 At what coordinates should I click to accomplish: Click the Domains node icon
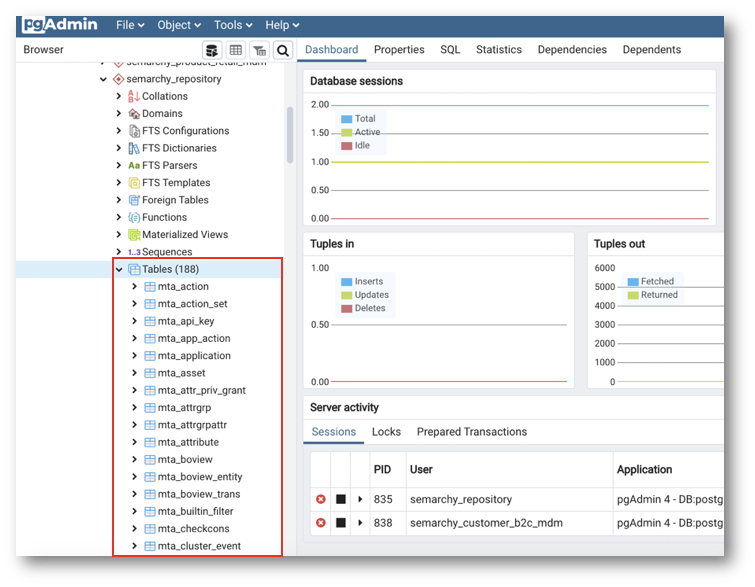coord(134,114)
